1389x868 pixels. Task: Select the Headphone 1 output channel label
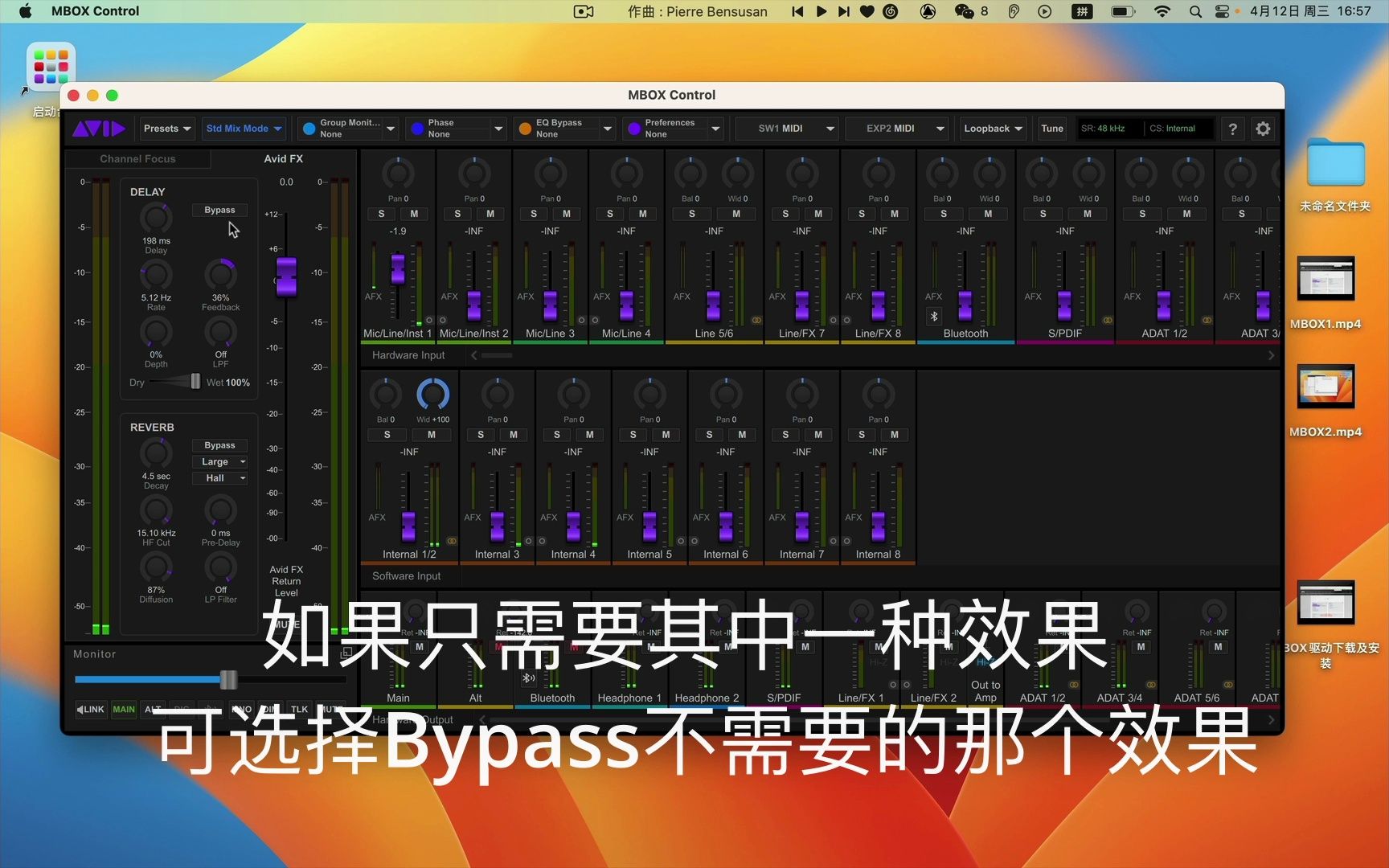point(629,698)
